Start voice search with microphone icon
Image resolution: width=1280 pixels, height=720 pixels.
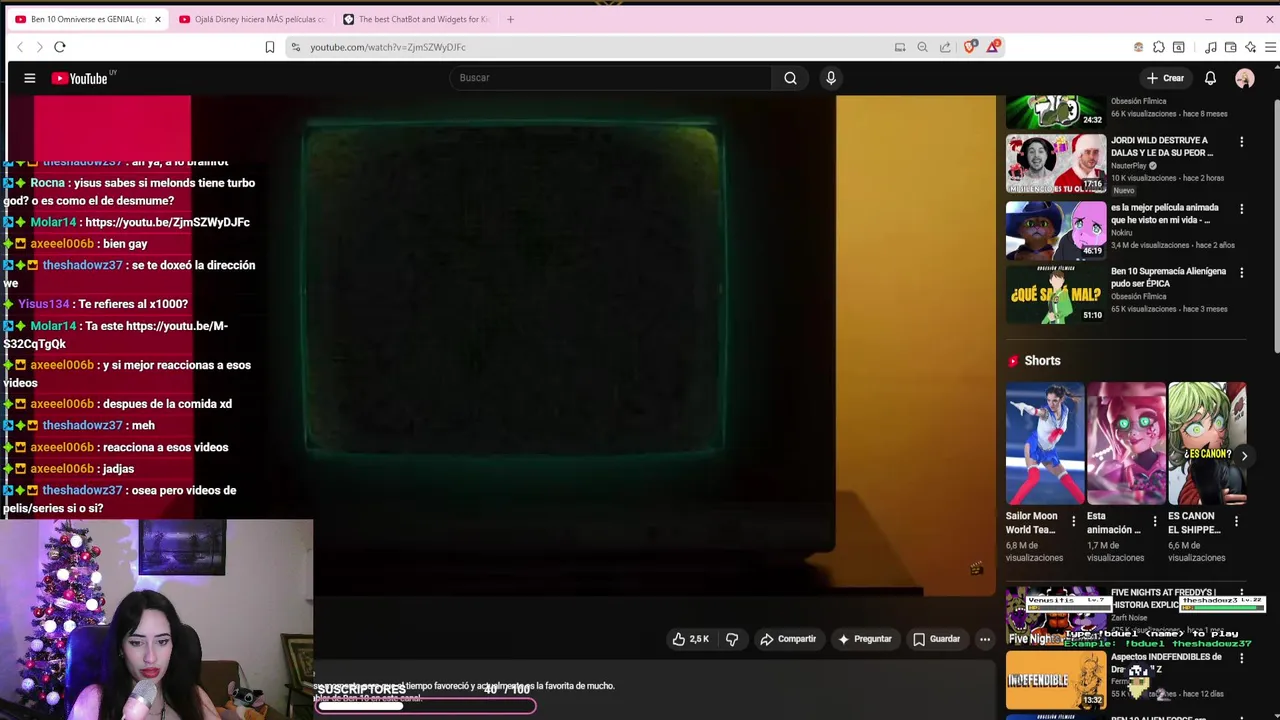point(831,78)
